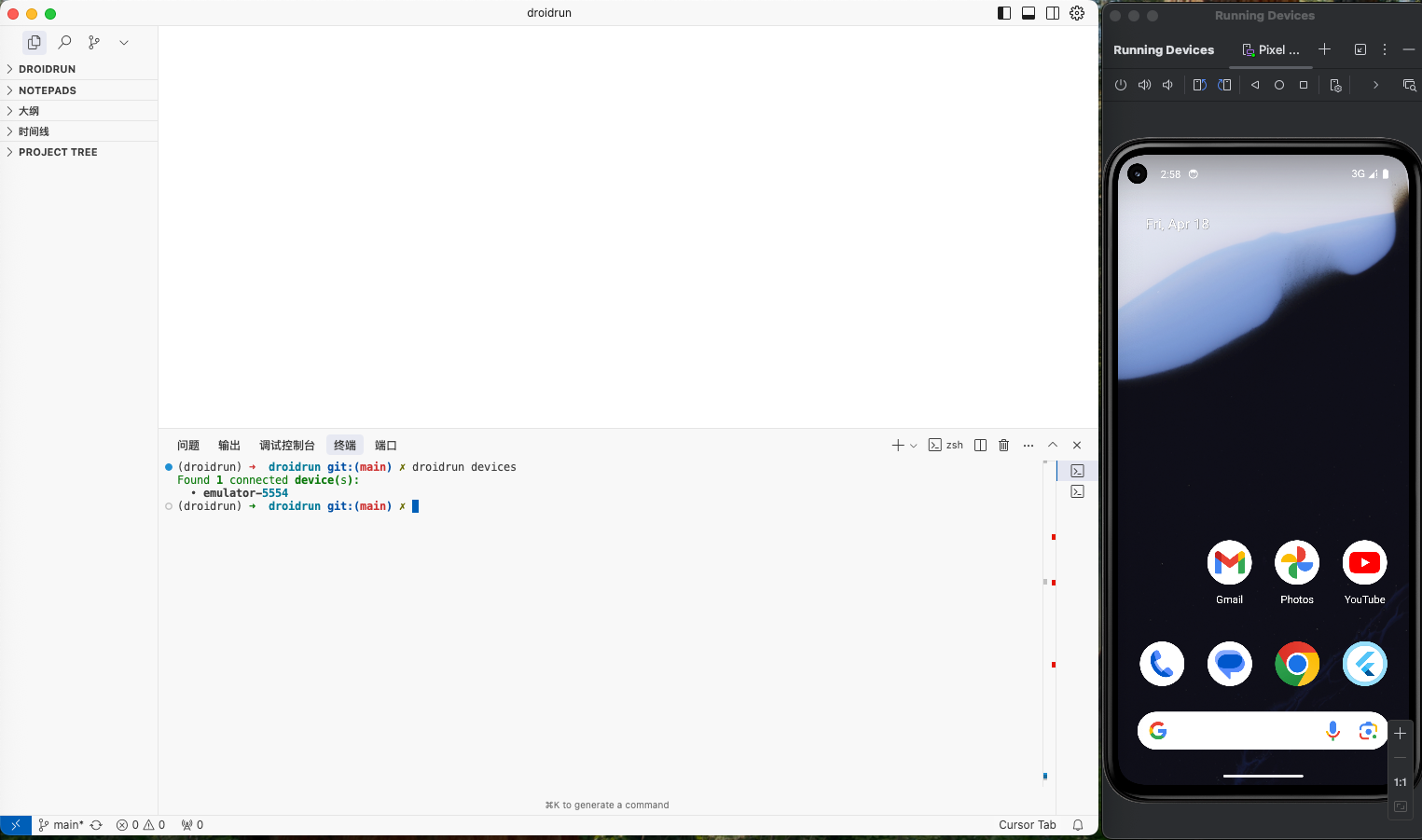Viewport: 1422px width, 840px height.
Task: Open the new terminal profile dropdown arrow
Action: tap(914, 446)
